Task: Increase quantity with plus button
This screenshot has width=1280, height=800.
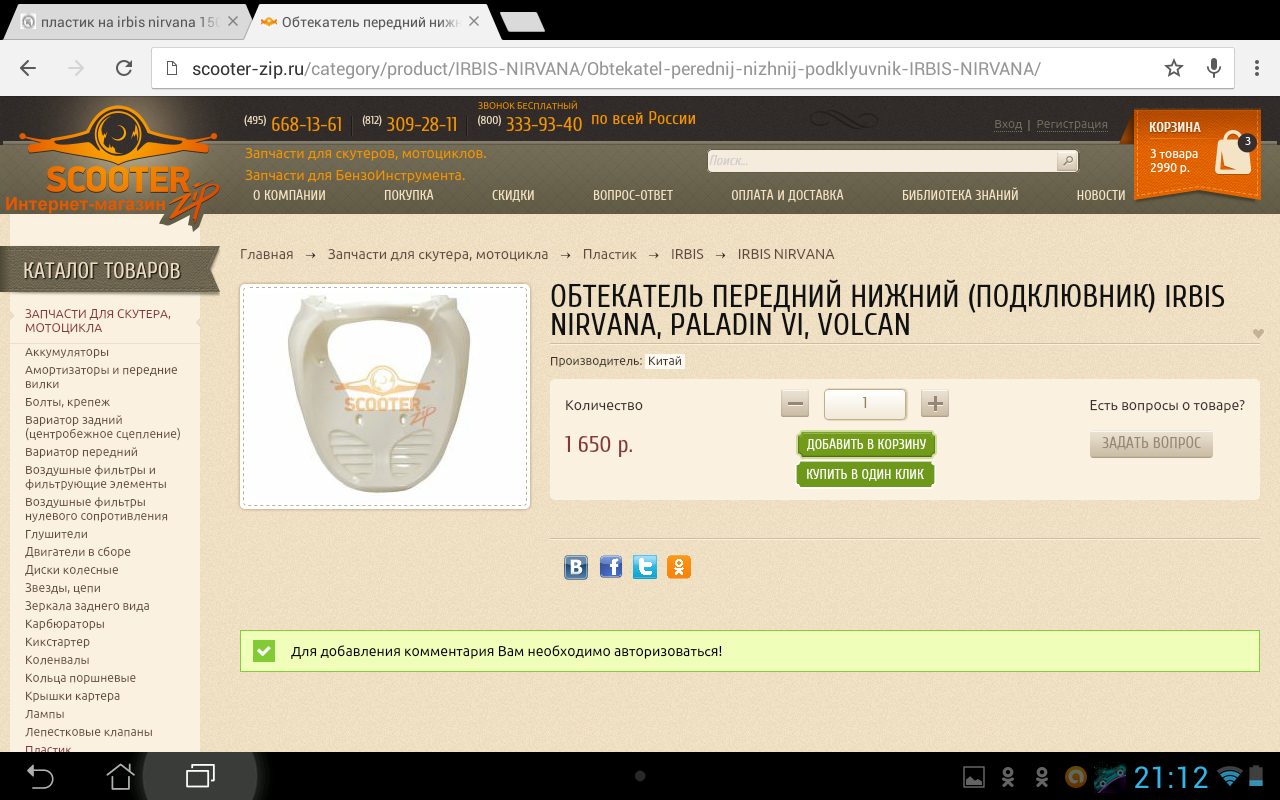Action: (935, 404)
